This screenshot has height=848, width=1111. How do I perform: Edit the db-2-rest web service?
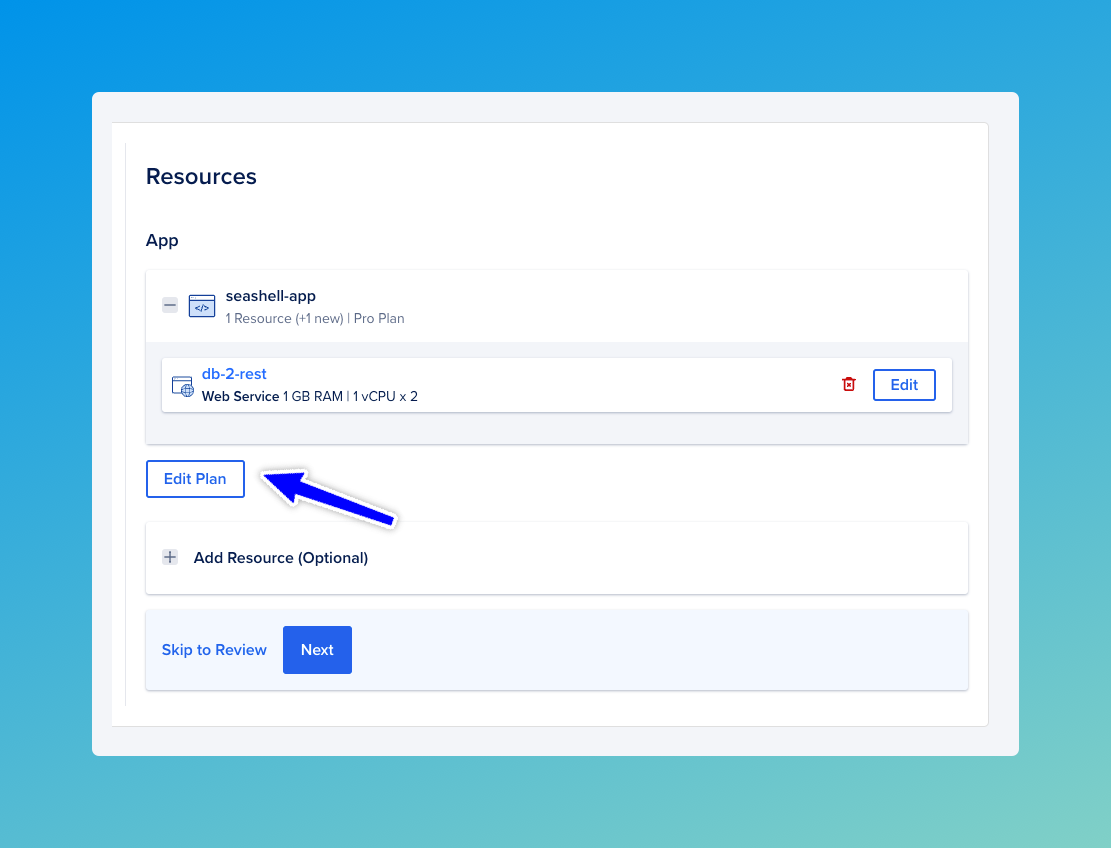pos(904,384)
